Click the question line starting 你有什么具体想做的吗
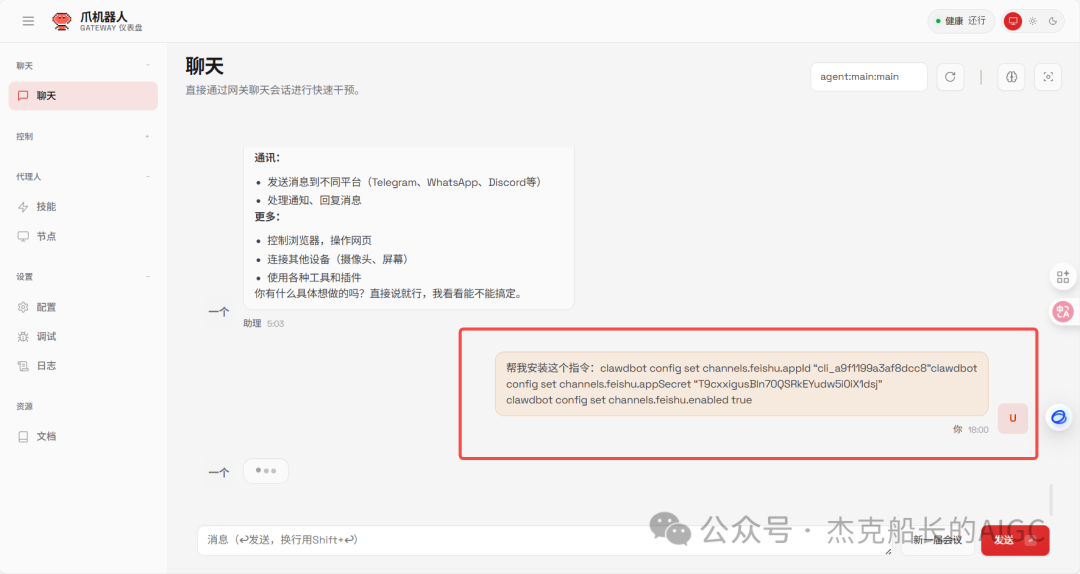This screenshot has height=574, width=1080. (390, 294)
